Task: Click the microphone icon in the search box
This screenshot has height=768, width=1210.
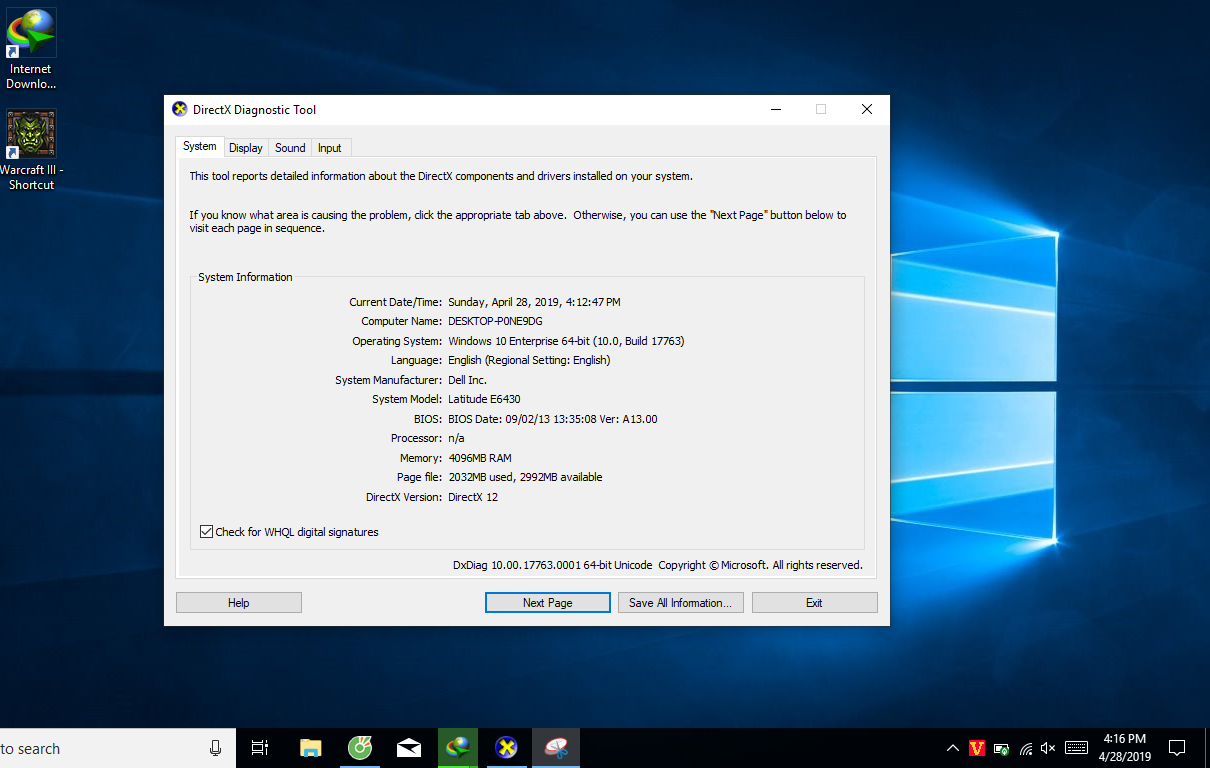Action: click(x=215, y=748)
